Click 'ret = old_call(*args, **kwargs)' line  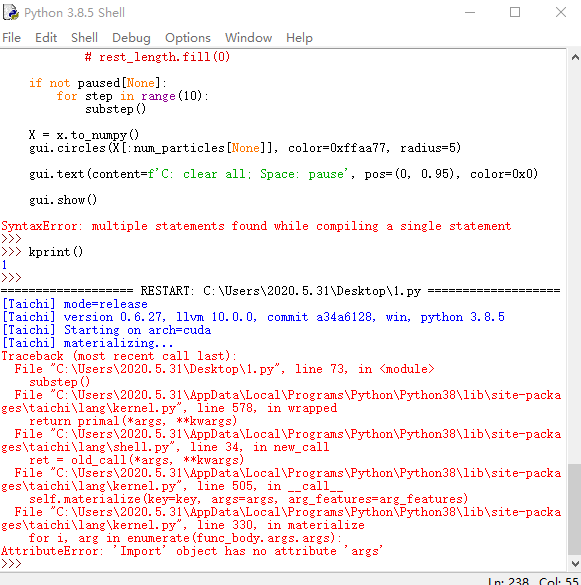click(137, 460)
